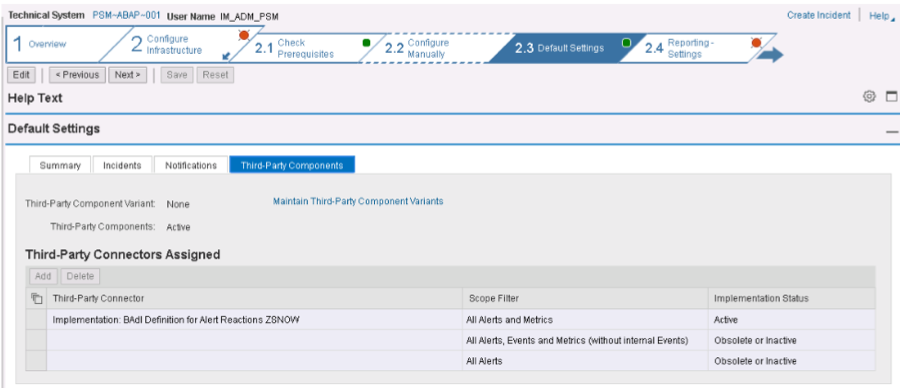The image size is (900, 388).
Task: Select row selector for All Alerts, Events and Metrics
Action: [x=36, y=340]
